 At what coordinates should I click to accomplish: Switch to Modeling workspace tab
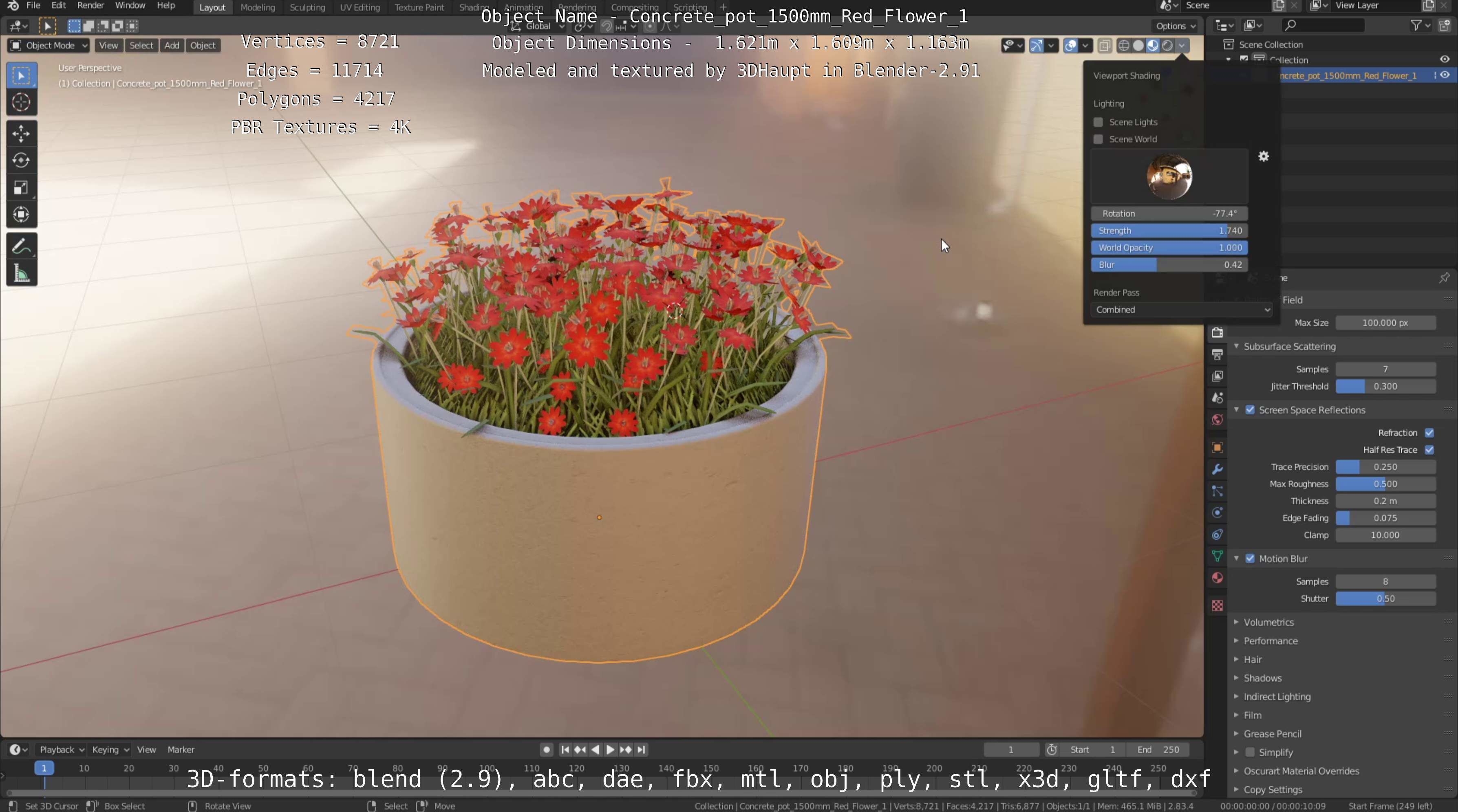[258, 7]
